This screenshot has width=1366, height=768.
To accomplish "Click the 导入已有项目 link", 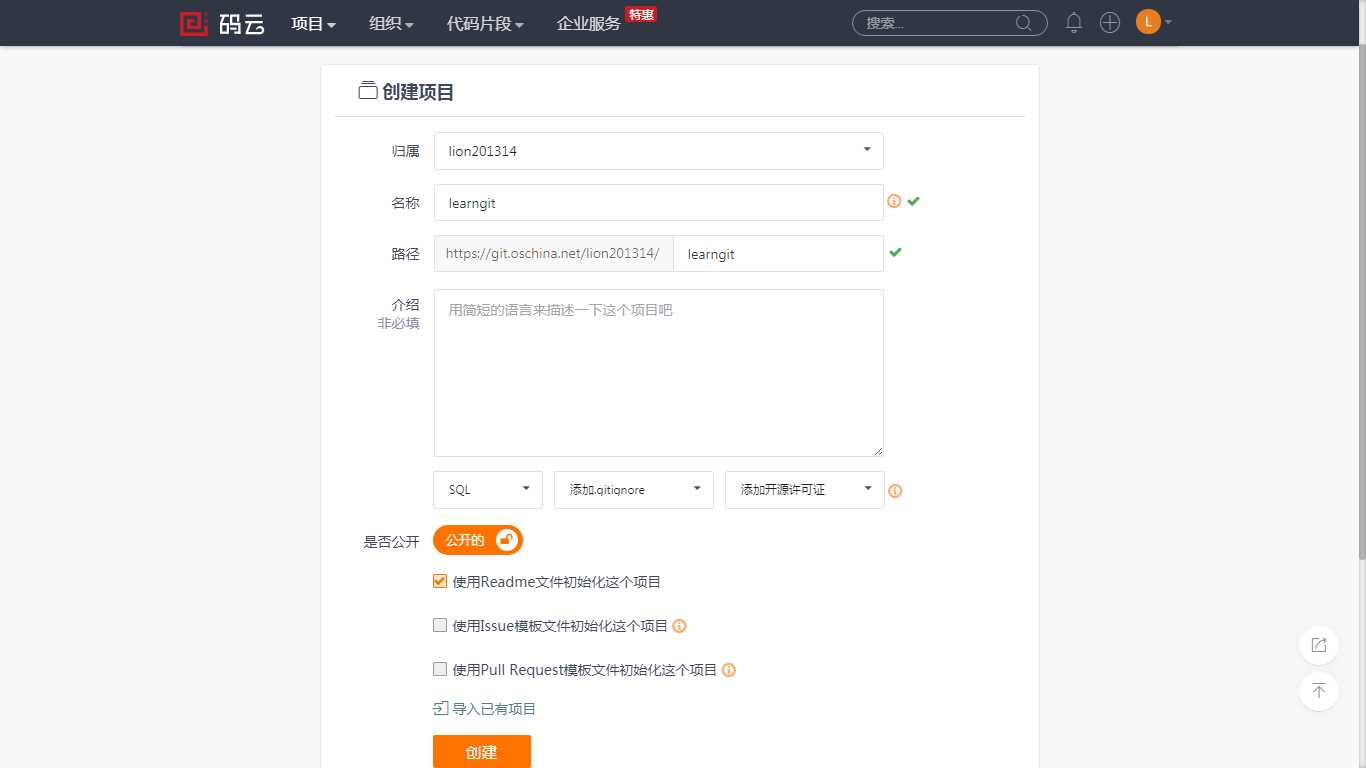I will [x=494, y=709].
